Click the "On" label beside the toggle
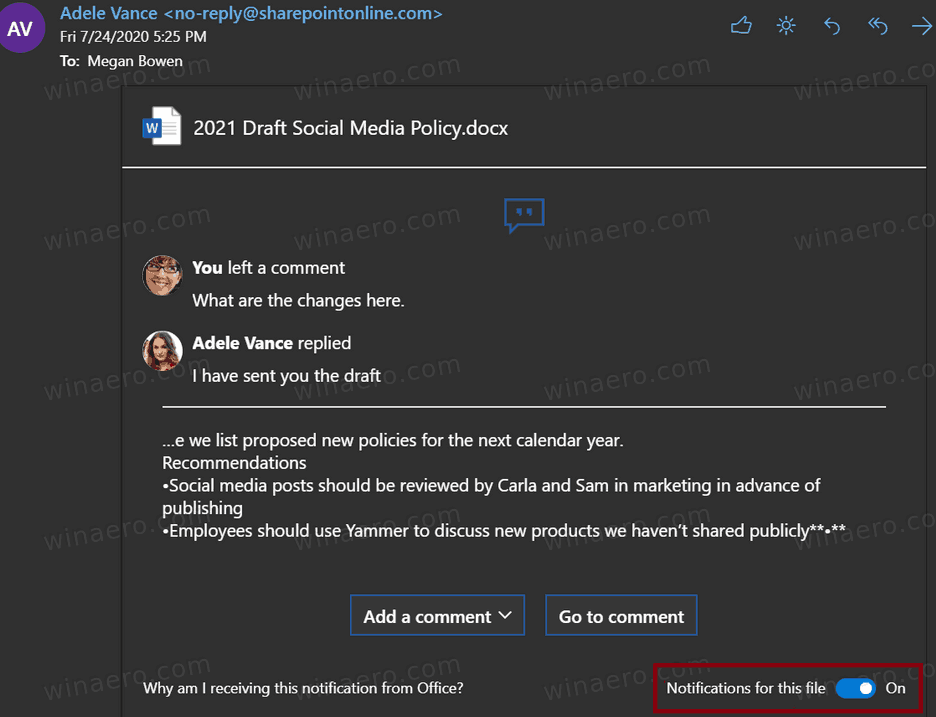Viewport: 936px width, 717px height. [895, 688]
